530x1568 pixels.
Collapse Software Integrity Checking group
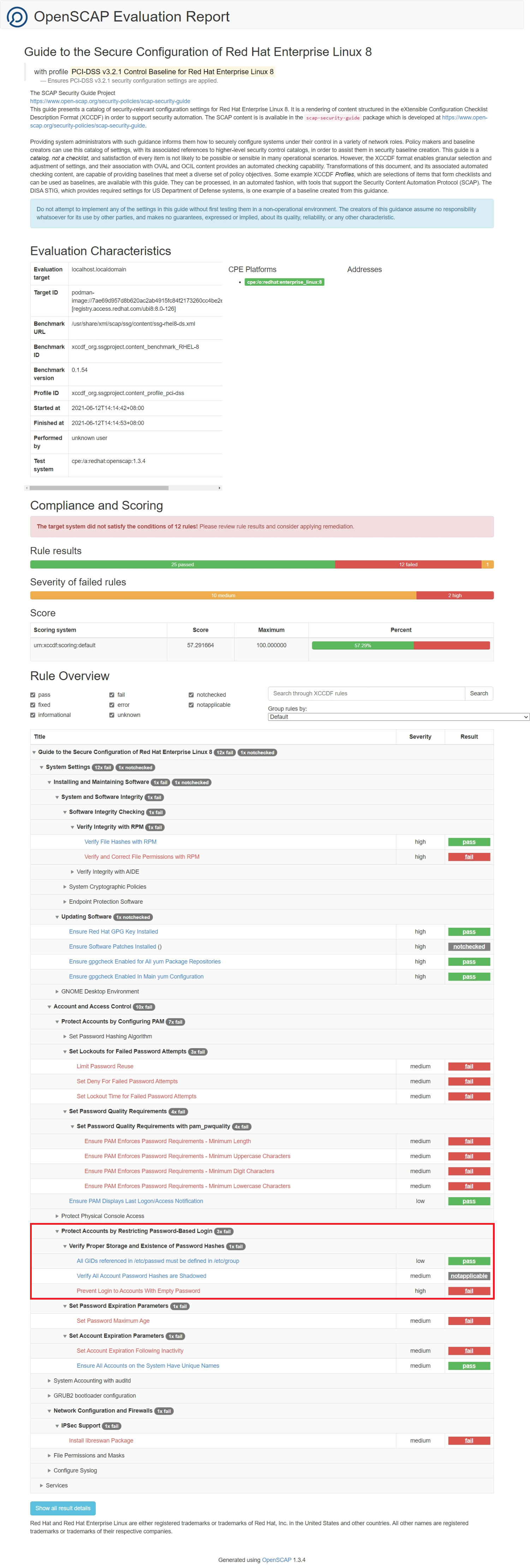(65, 812)
